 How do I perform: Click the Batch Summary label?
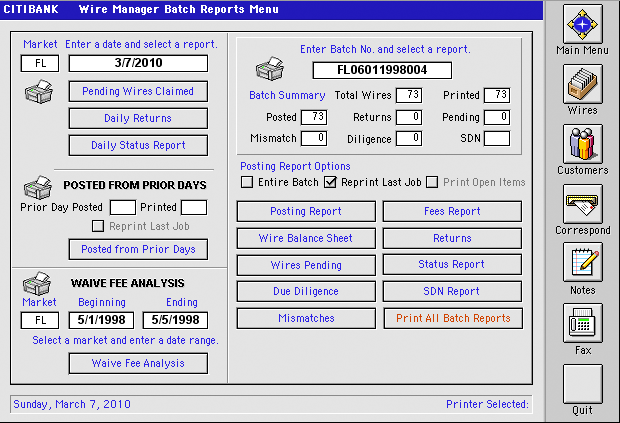[x=287, y=95]
